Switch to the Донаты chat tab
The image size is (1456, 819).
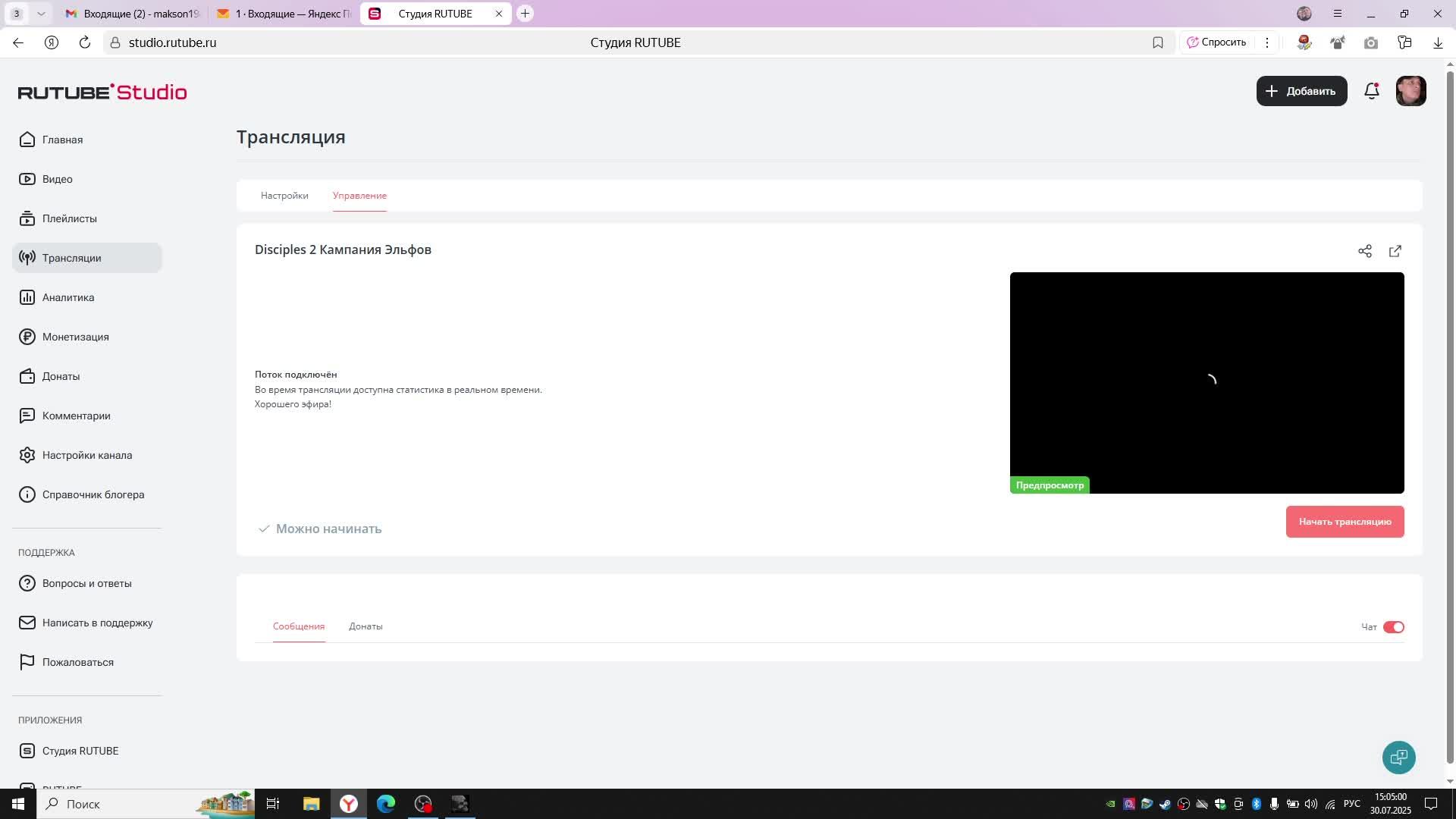(x=366, y=626)
